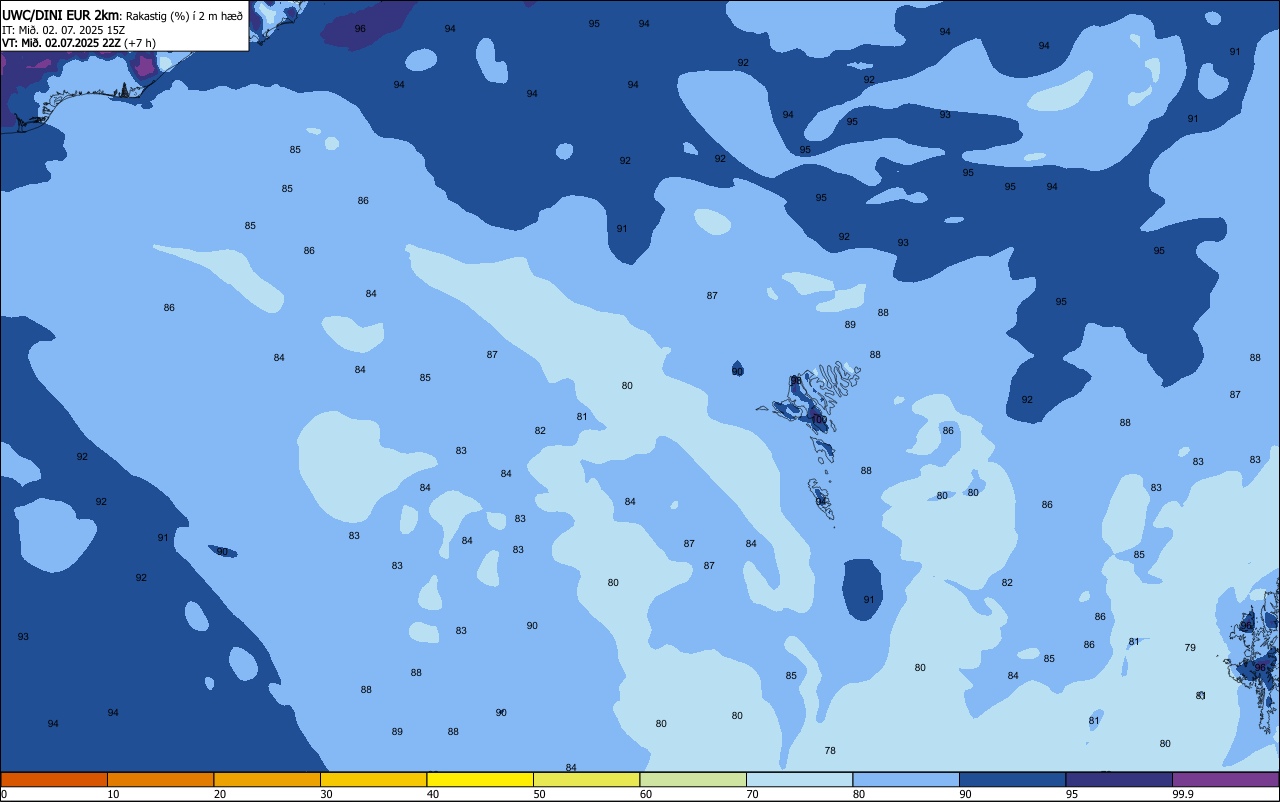Viewport: 1280px width, 802px height.
Task: Click the pale yellow 50–60 legend swatch
Action: pyautogui.click(x=586, y=779)
